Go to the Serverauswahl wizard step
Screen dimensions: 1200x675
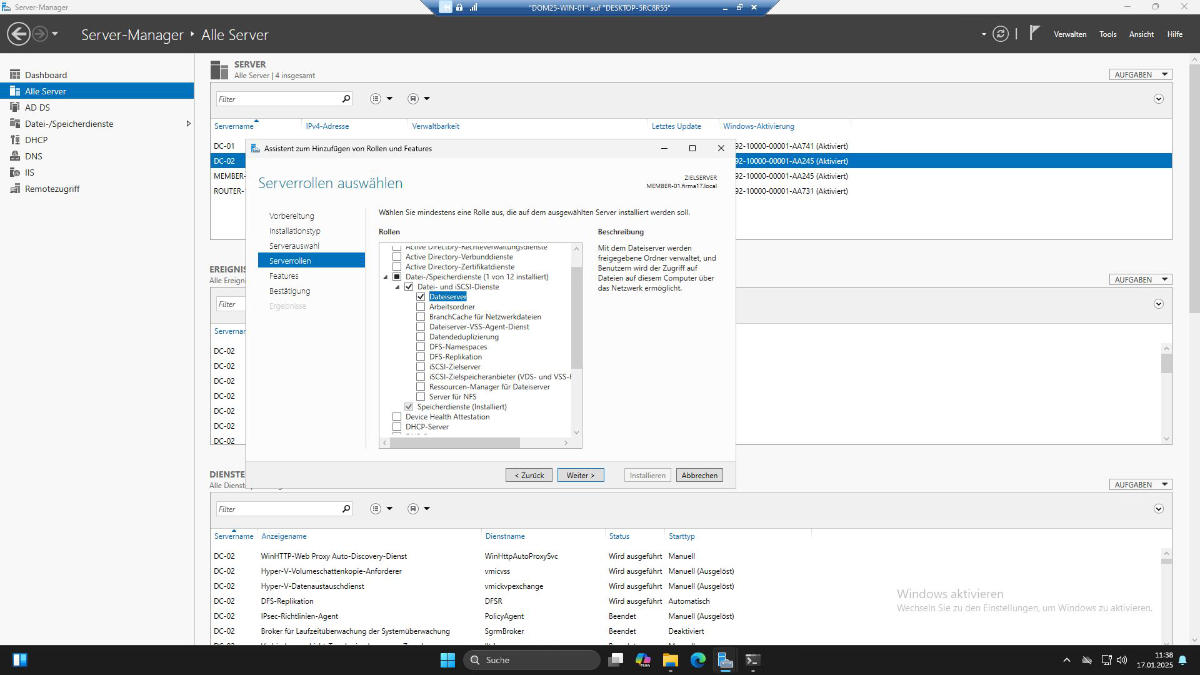(294, 246)
